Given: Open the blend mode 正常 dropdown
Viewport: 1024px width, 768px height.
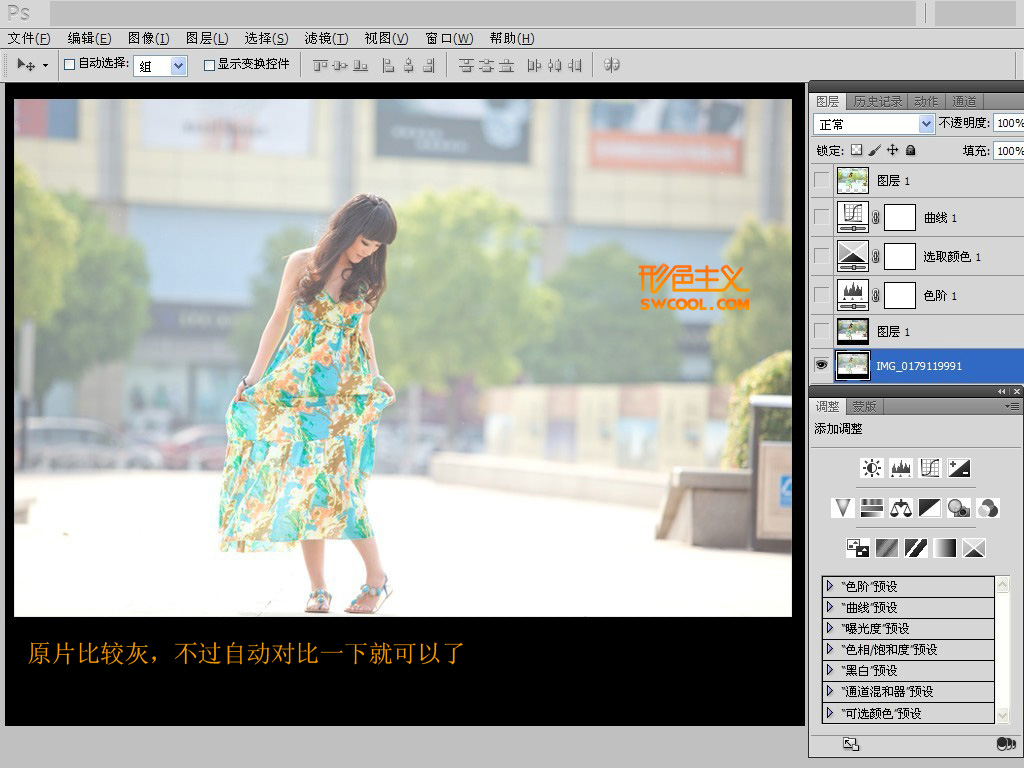Looking at the screenshot, I should (x=874, y=124).
